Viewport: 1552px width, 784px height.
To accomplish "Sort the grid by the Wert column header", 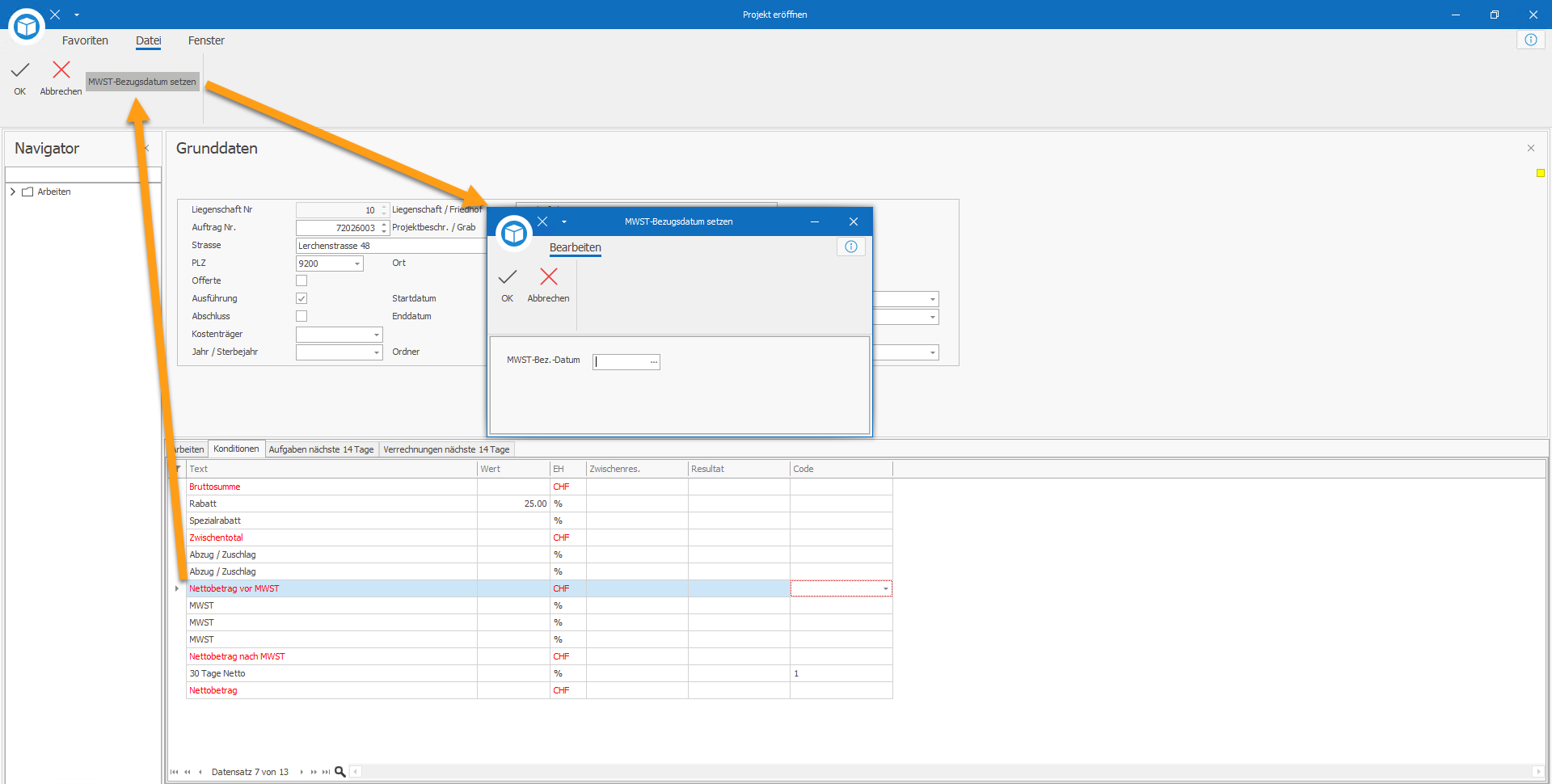I will click(x=513, y=469).
